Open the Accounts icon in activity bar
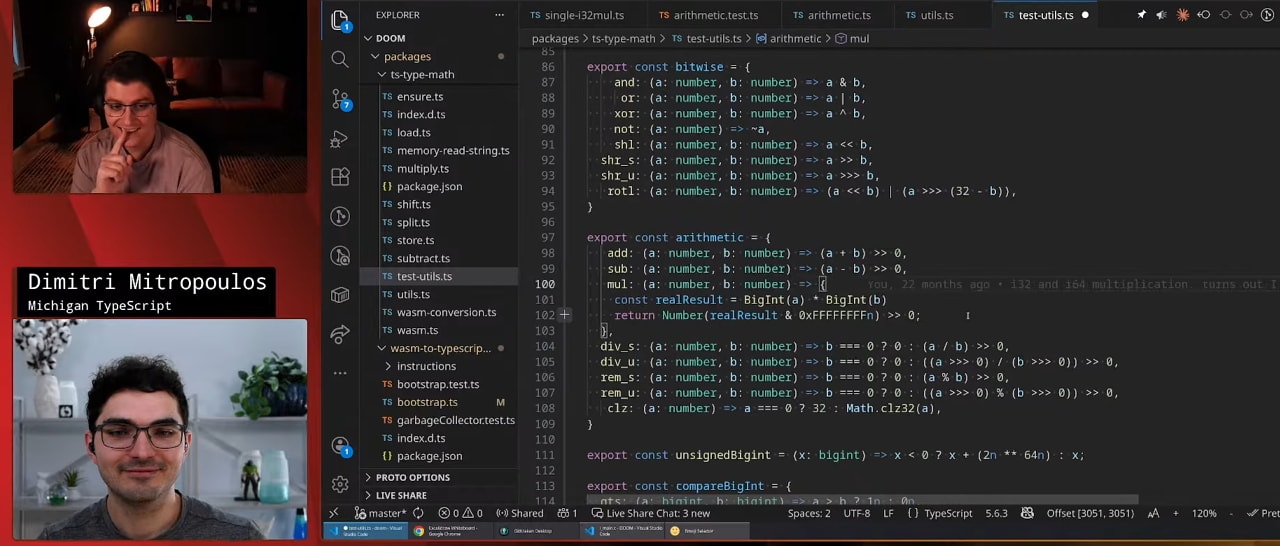The height and width of the screenshot is (546, 1280). click(x=340, y=446)
